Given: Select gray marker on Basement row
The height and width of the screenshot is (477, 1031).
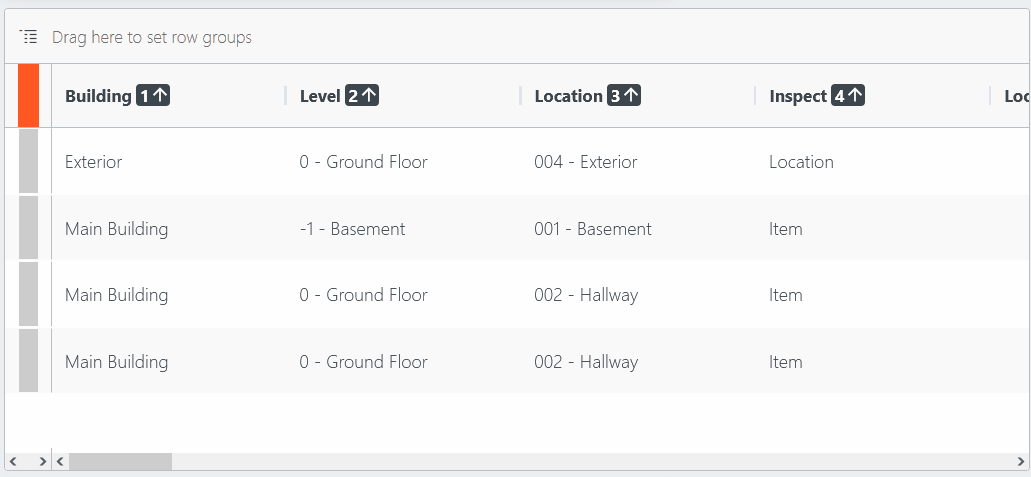Looking at the screenshot, I should 28,228.
